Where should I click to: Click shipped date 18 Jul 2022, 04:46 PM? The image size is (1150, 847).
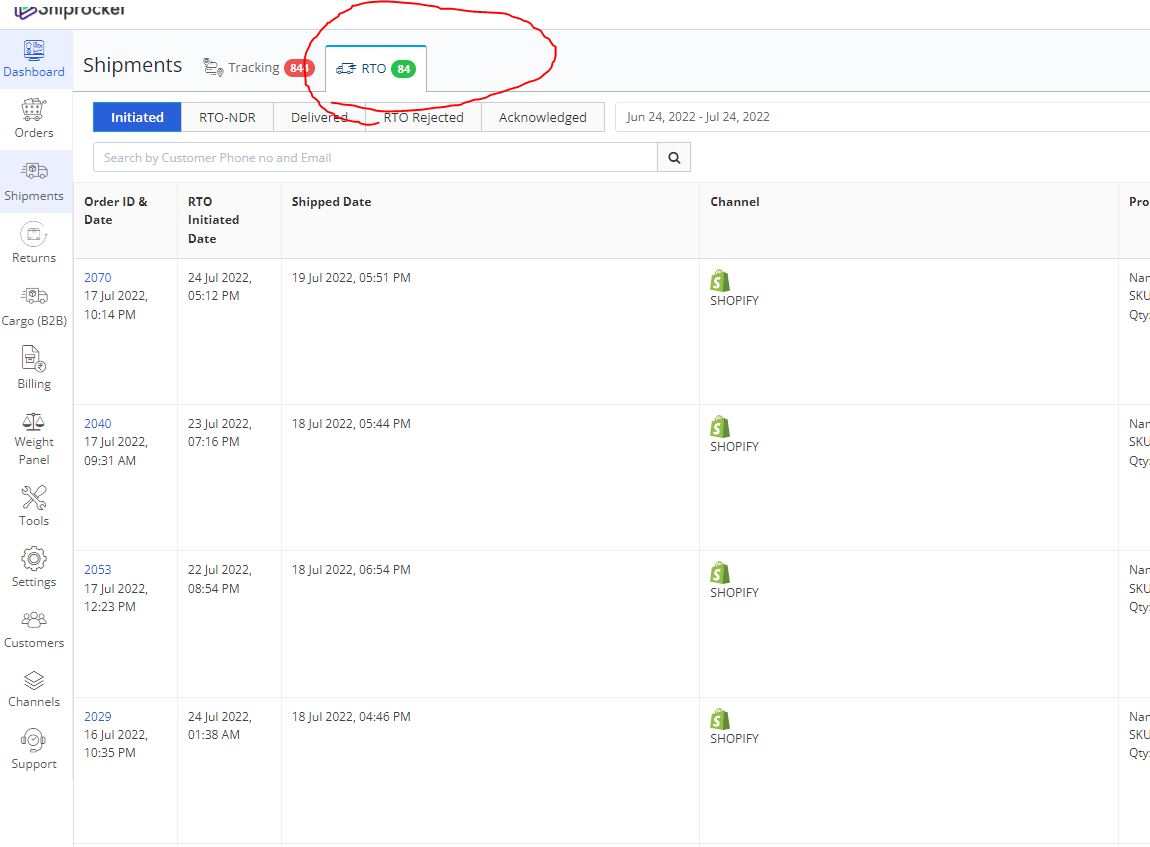tap(351, 716)
